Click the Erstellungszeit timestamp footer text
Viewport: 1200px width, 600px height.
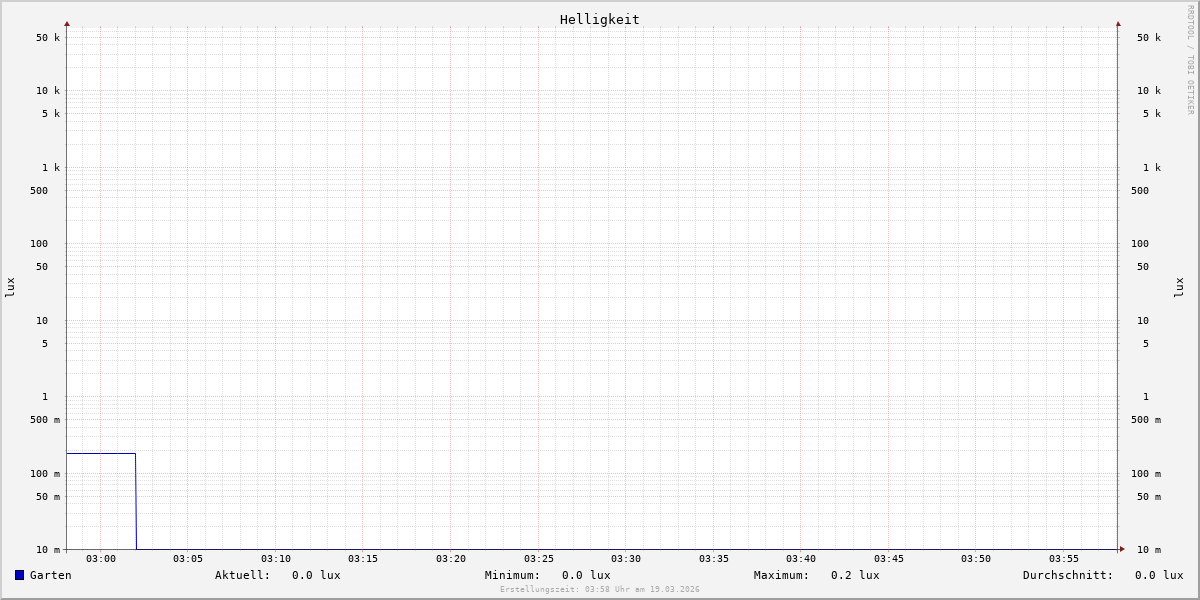pos(600,590)
